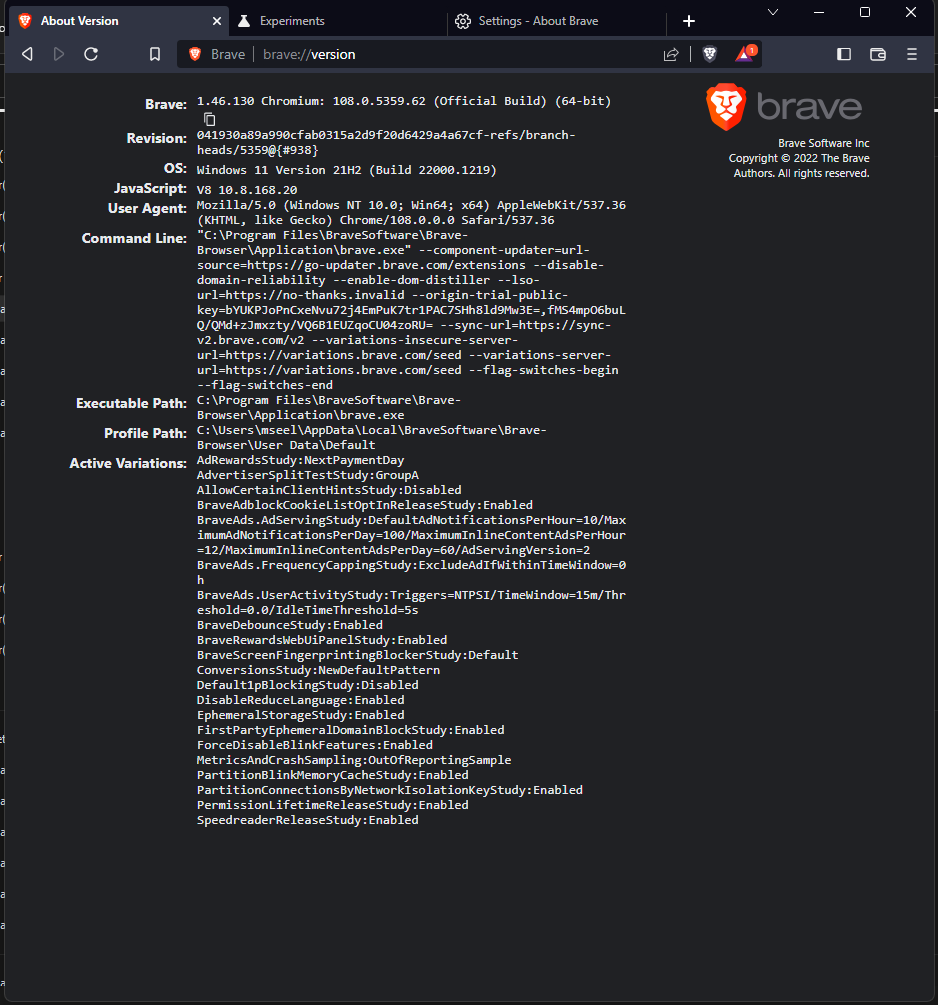
Task: Open the Brave Wallet icon
Action: tap(878, 54)
